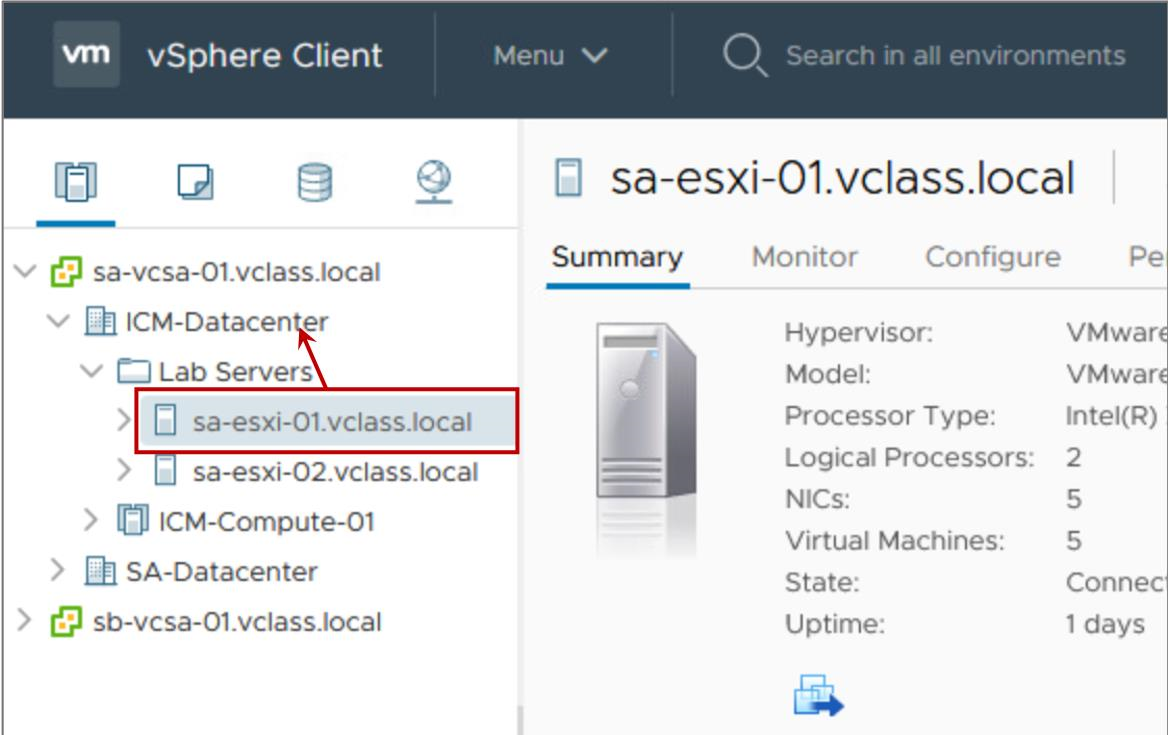Viewport: 1168px width, 735px height.
Task: Click the search magnifier icon
Action: 744,55
